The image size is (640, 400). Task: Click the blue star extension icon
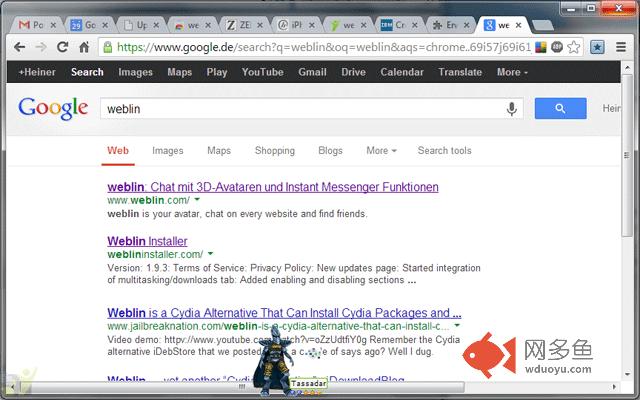coord(597,46)
